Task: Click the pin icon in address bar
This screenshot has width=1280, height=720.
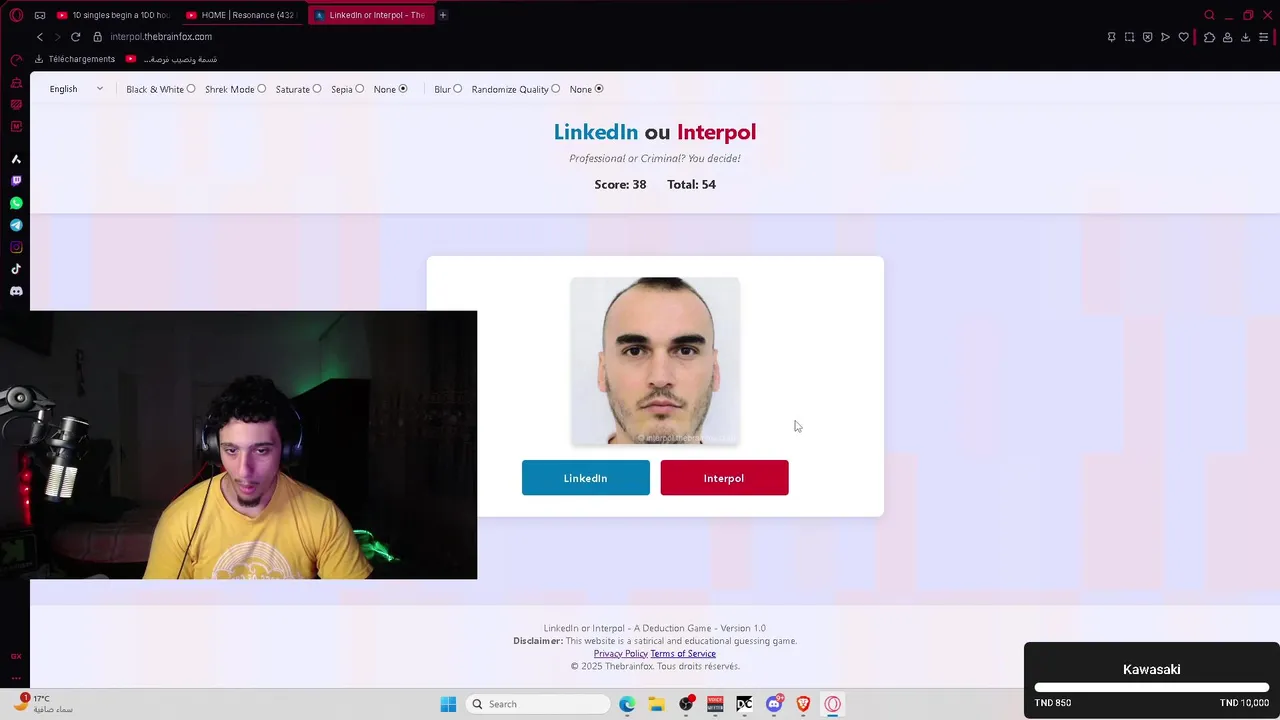Action: click(x=1111, y=37)
